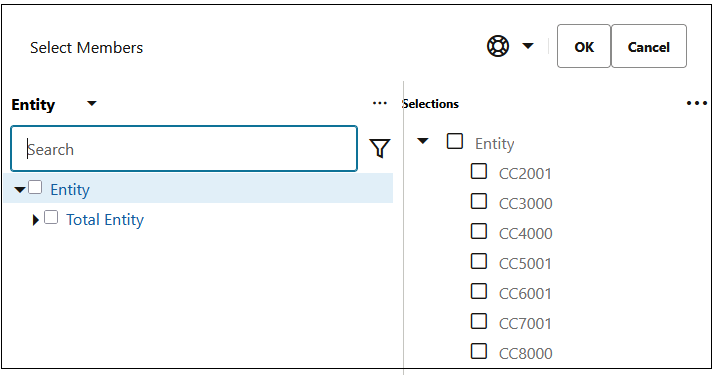The image size is (716, 375).
Task: Check the Entity checkbox in member tree
Action: [35, 187]
